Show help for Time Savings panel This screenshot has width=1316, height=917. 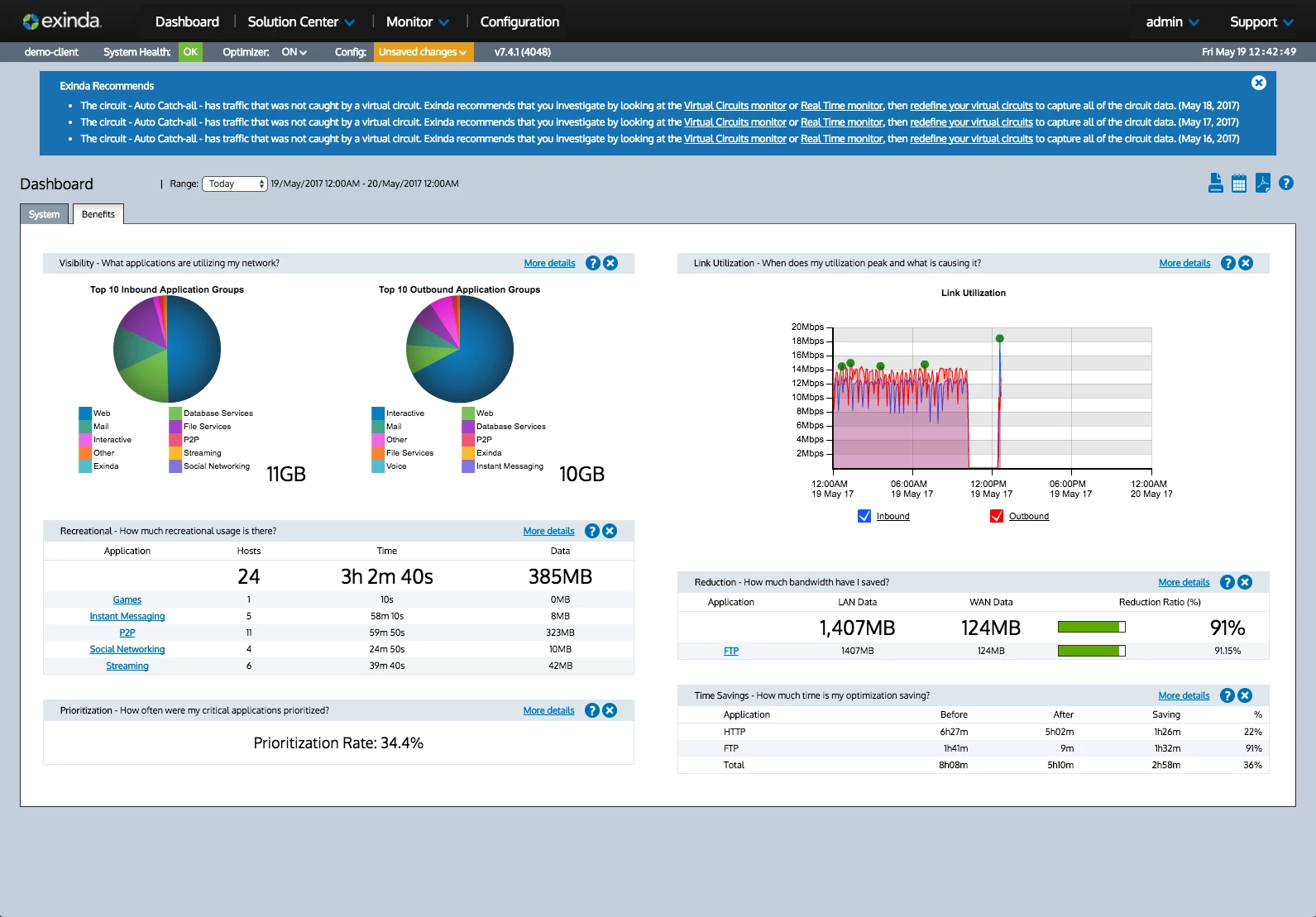coord(1227,695)
